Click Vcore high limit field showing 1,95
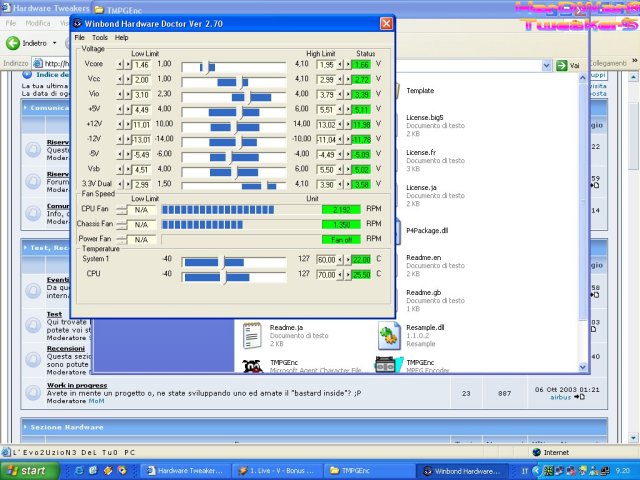 [x=326, y=65]
